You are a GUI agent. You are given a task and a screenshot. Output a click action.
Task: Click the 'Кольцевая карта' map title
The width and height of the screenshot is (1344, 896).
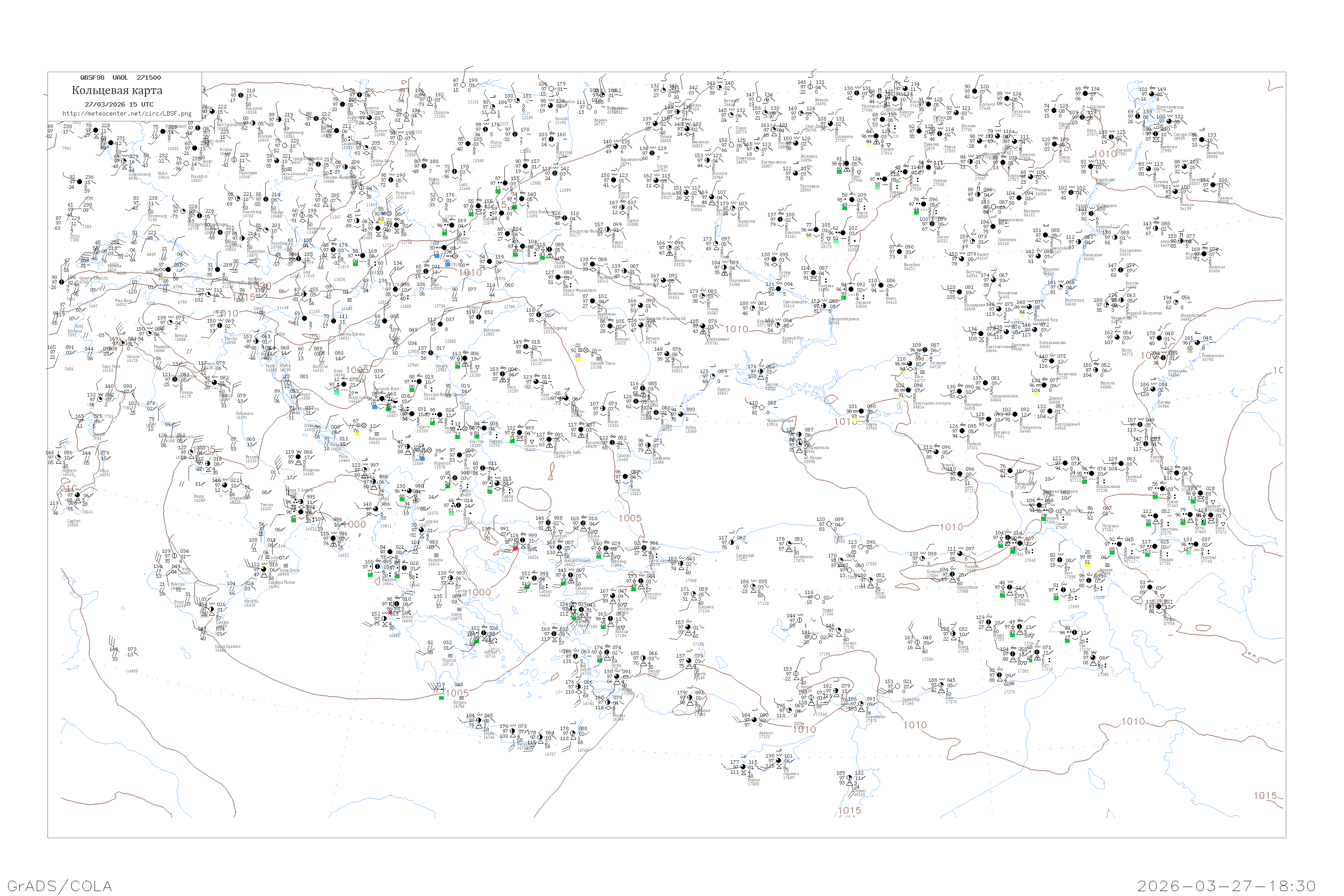point(116,90)
